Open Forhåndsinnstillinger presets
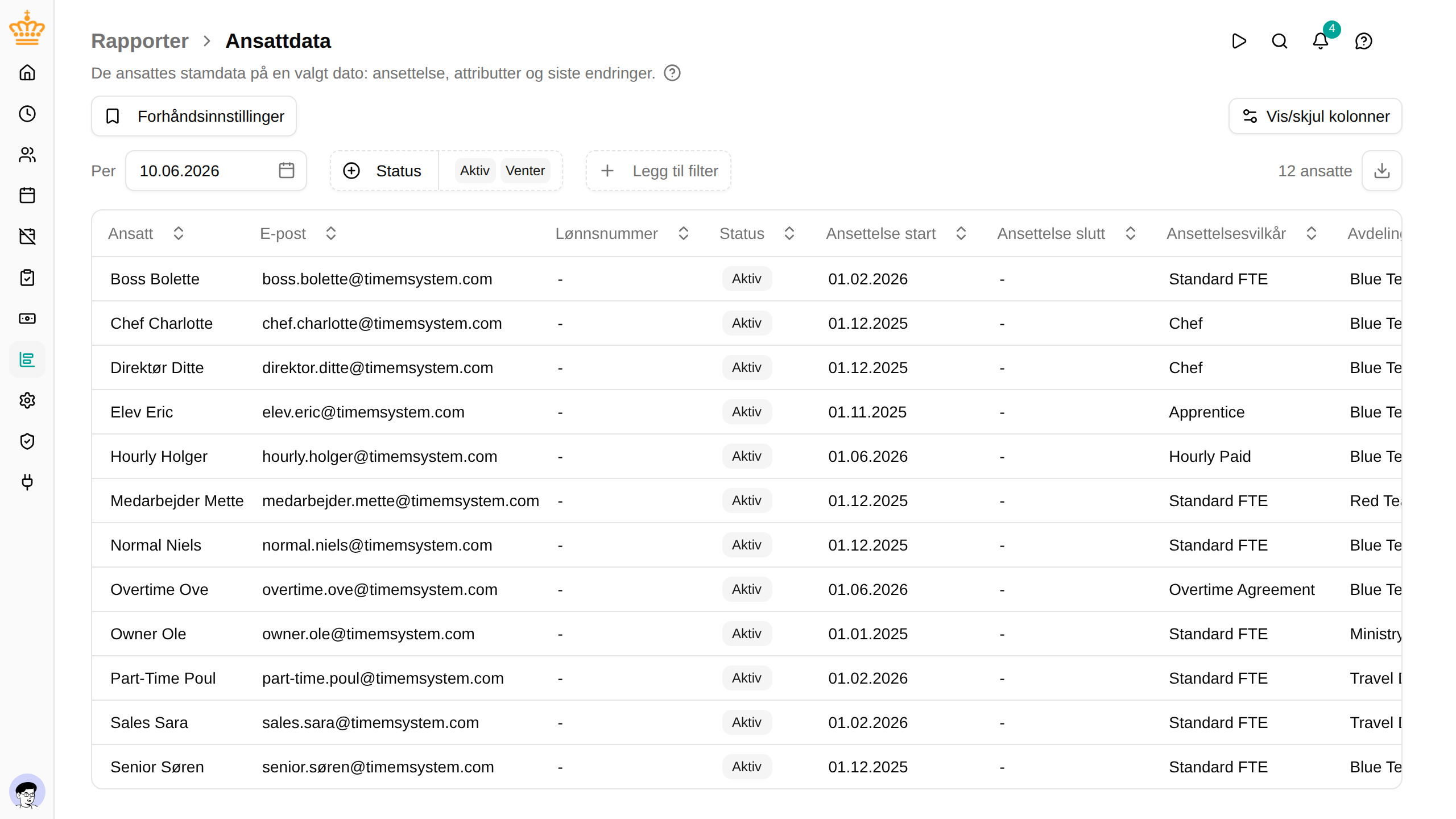Viewport: 1456px width, 819px height. coord(194,116)
